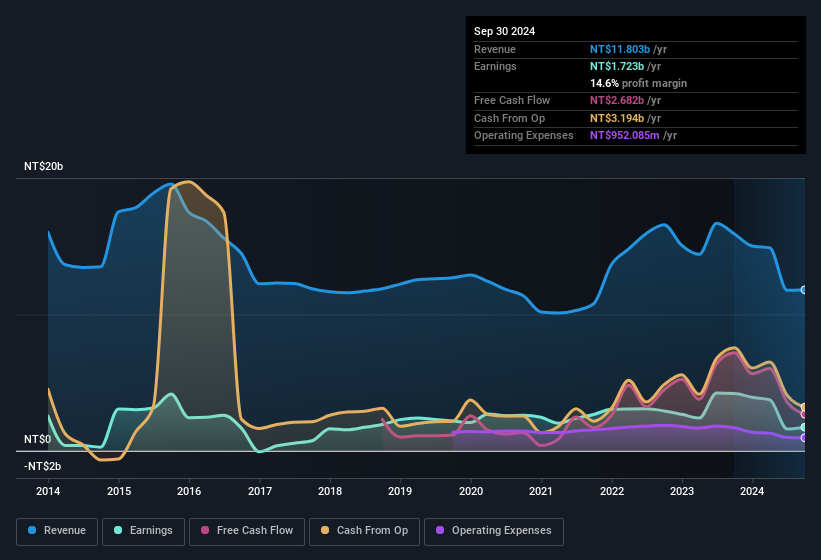Click the Operating Expenses tooltip label

coord(524,136)
